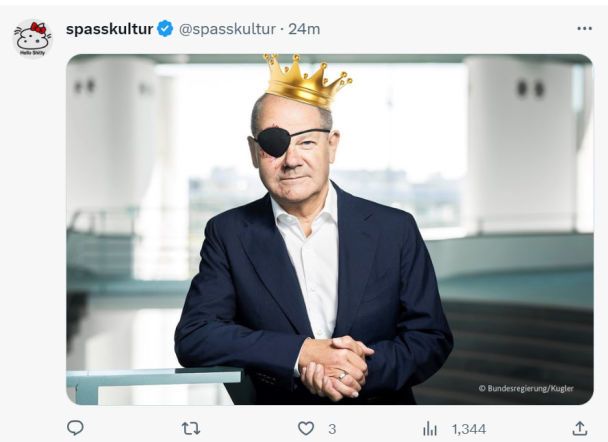Open view analytics bar-chart icon
The width and height of the screenshot is (608, 442).
click(x=430, y=428)
